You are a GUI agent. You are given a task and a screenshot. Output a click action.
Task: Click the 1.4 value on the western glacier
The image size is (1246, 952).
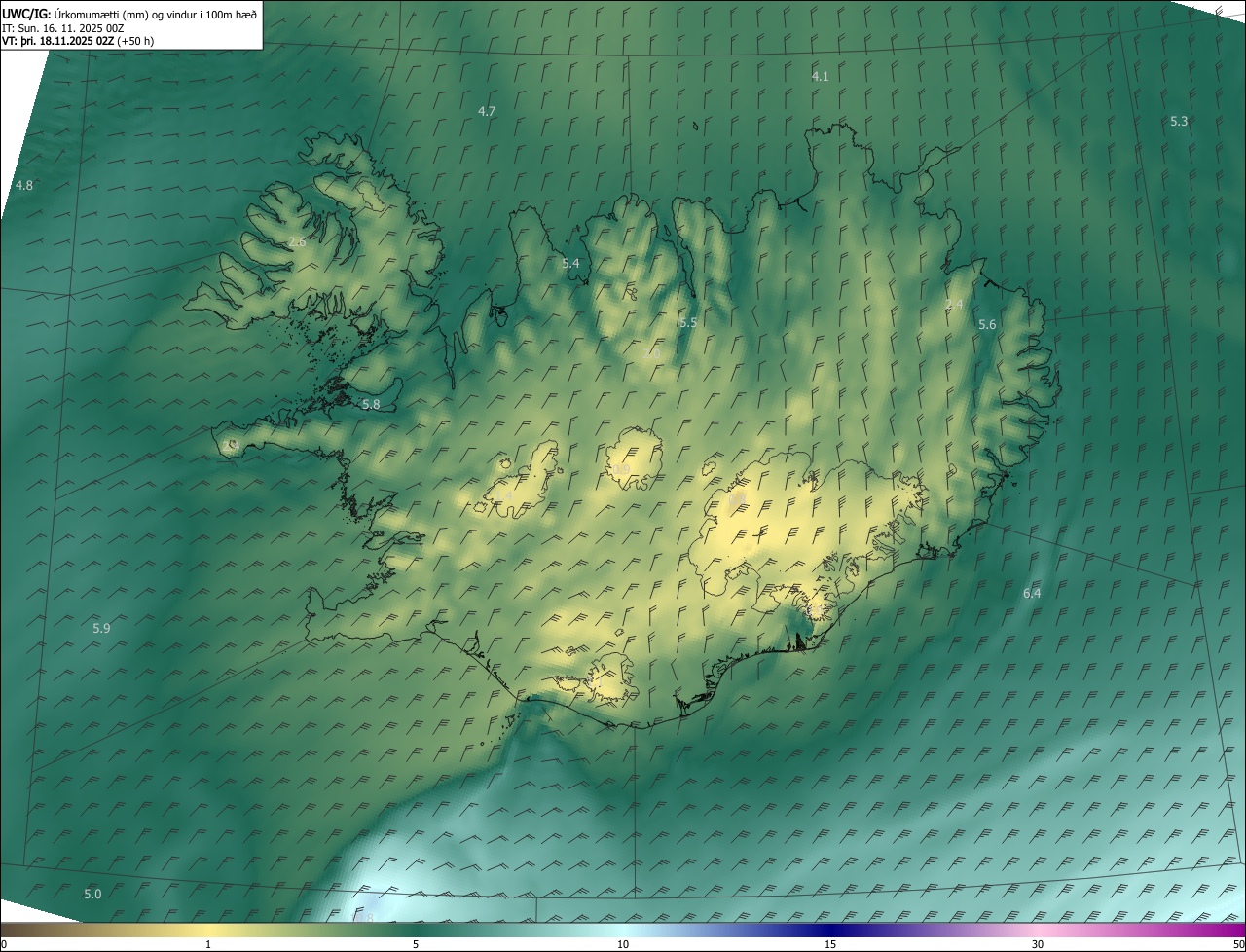click(x=503, y=495)
